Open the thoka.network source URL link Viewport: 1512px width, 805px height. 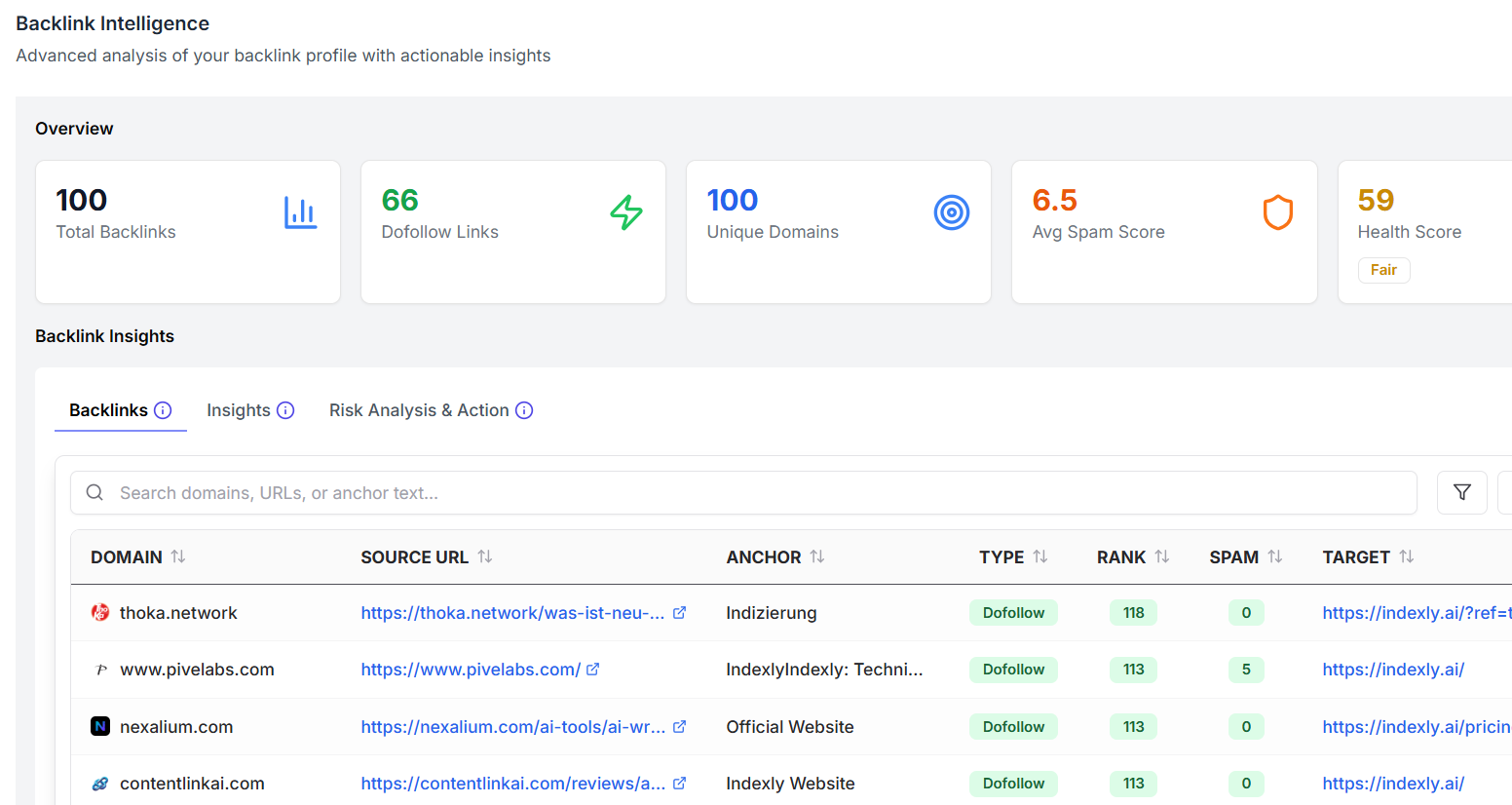pyautogui.click(x=511, y=612)
